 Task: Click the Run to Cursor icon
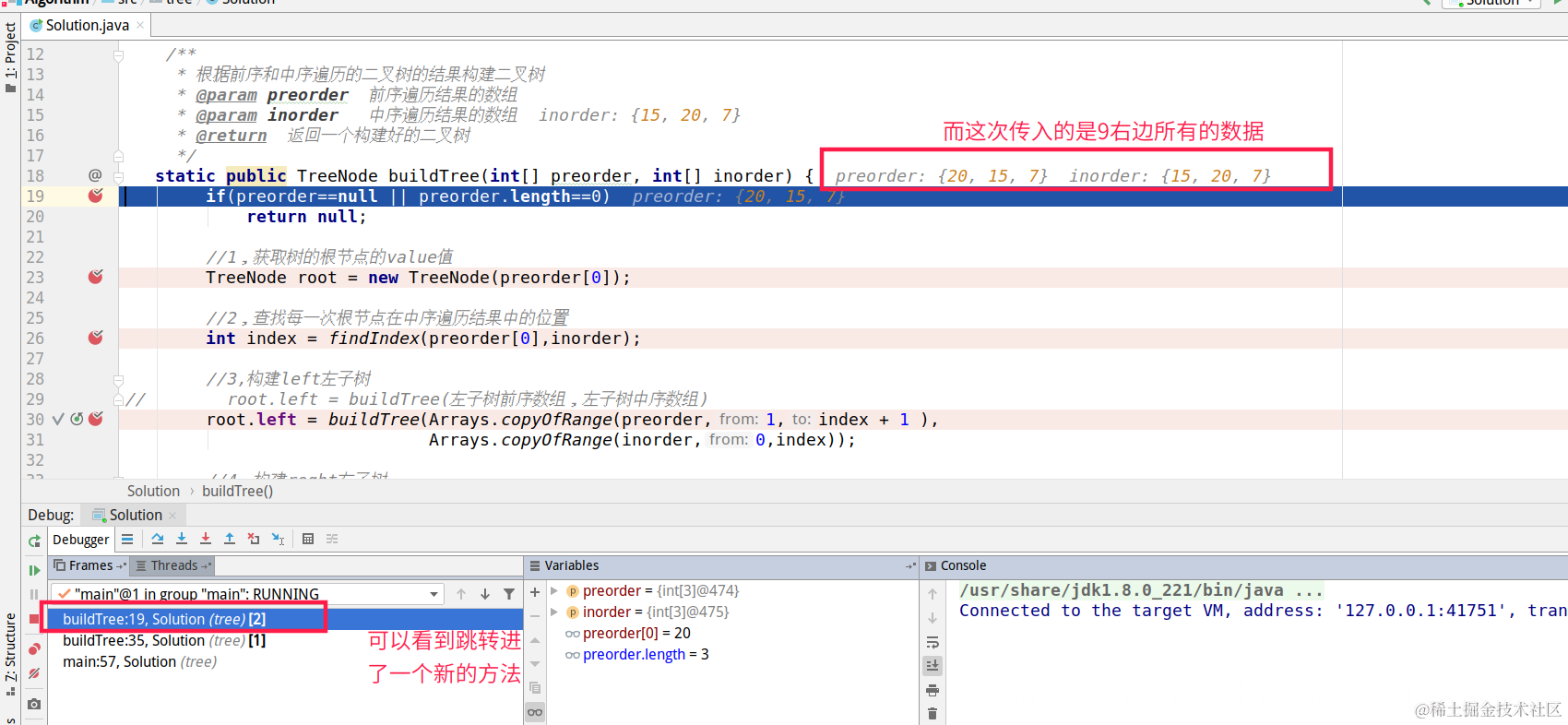tap(278, 540)
